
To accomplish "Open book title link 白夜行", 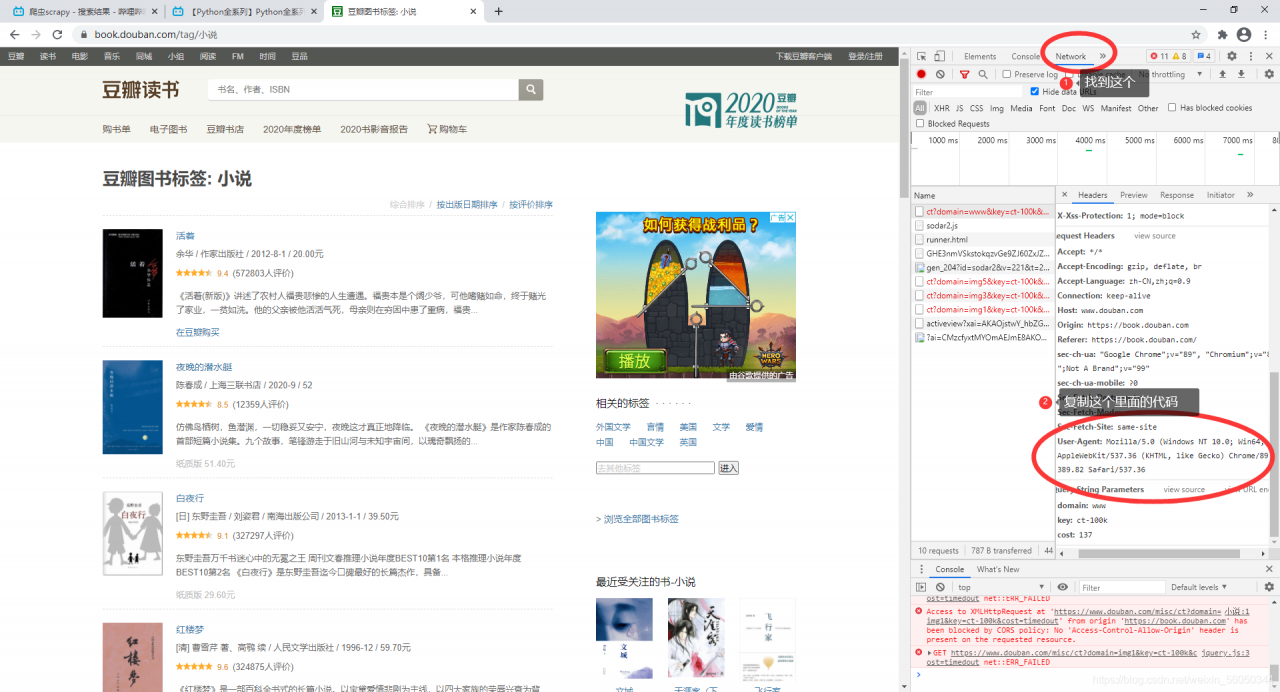I will tap(190, 498).
